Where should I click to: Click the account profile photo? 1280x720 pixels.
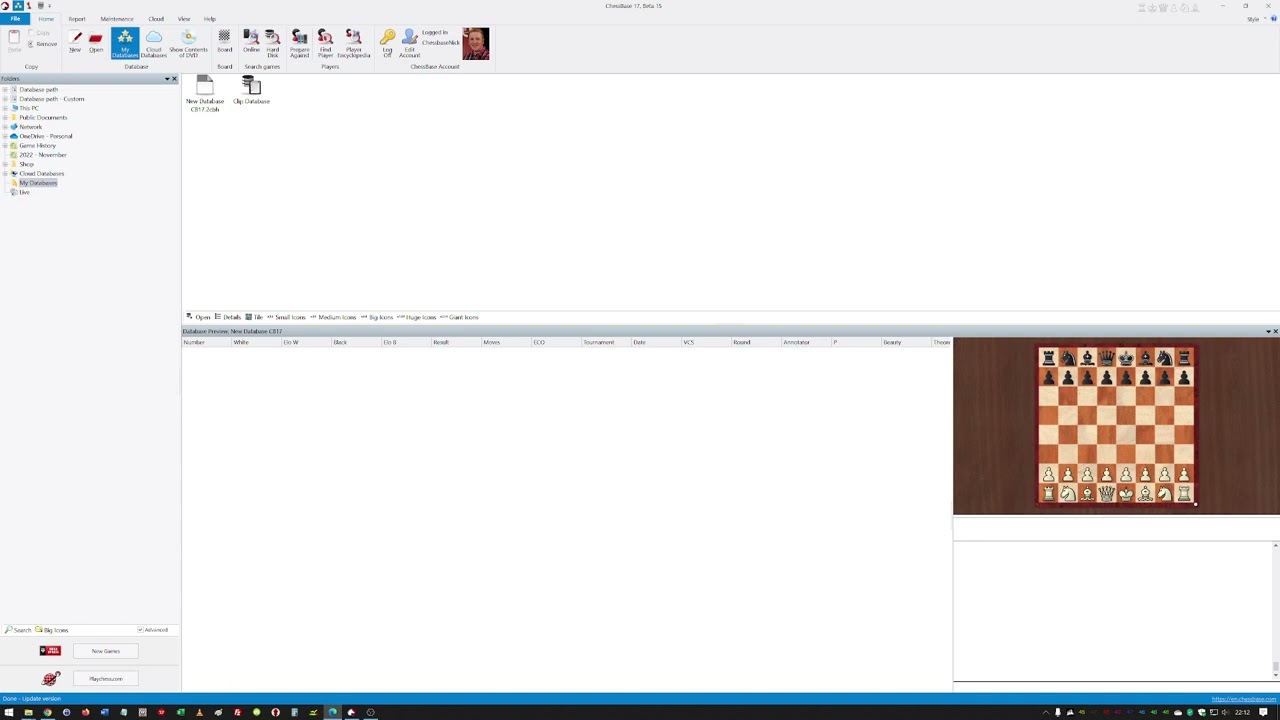[476, 44]
